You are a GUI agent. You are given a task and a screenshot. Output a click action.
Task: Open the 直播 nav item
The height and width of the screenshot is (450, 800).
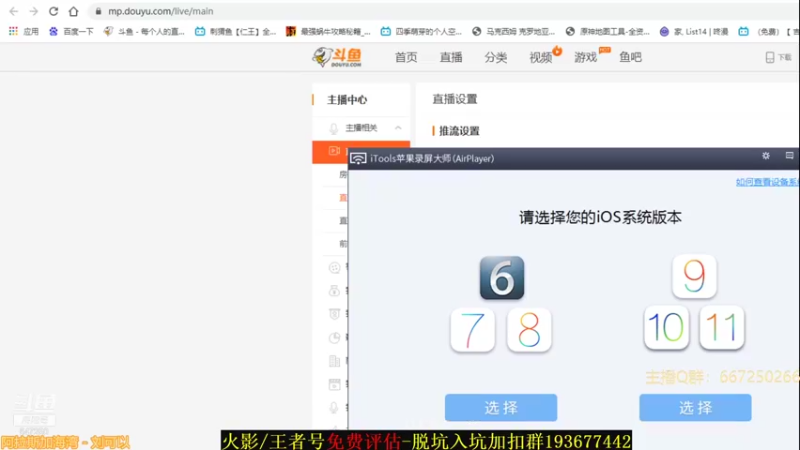click(451, 57)
